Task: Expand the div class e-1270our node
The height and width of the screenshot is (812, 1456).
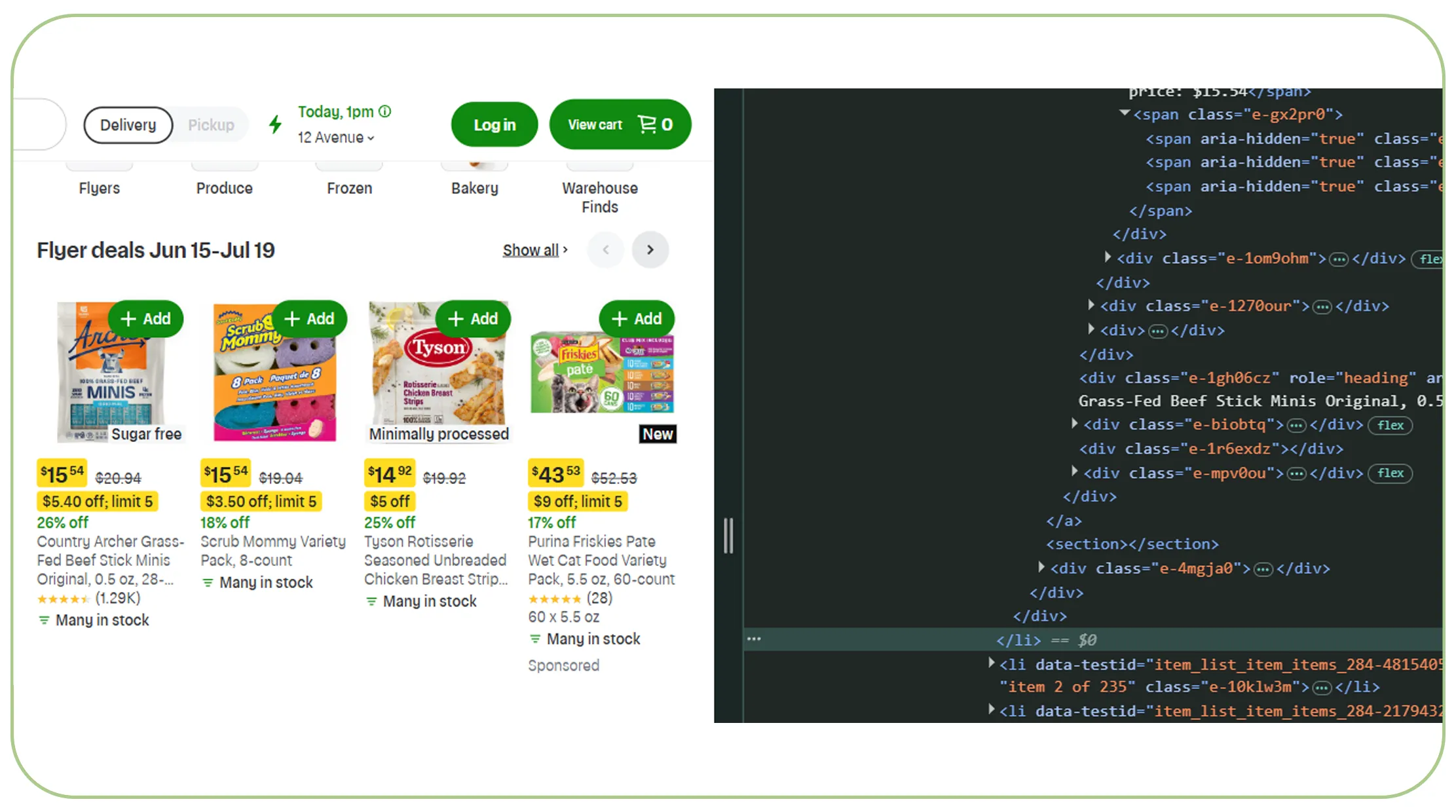Action: tap(1091, 305)
